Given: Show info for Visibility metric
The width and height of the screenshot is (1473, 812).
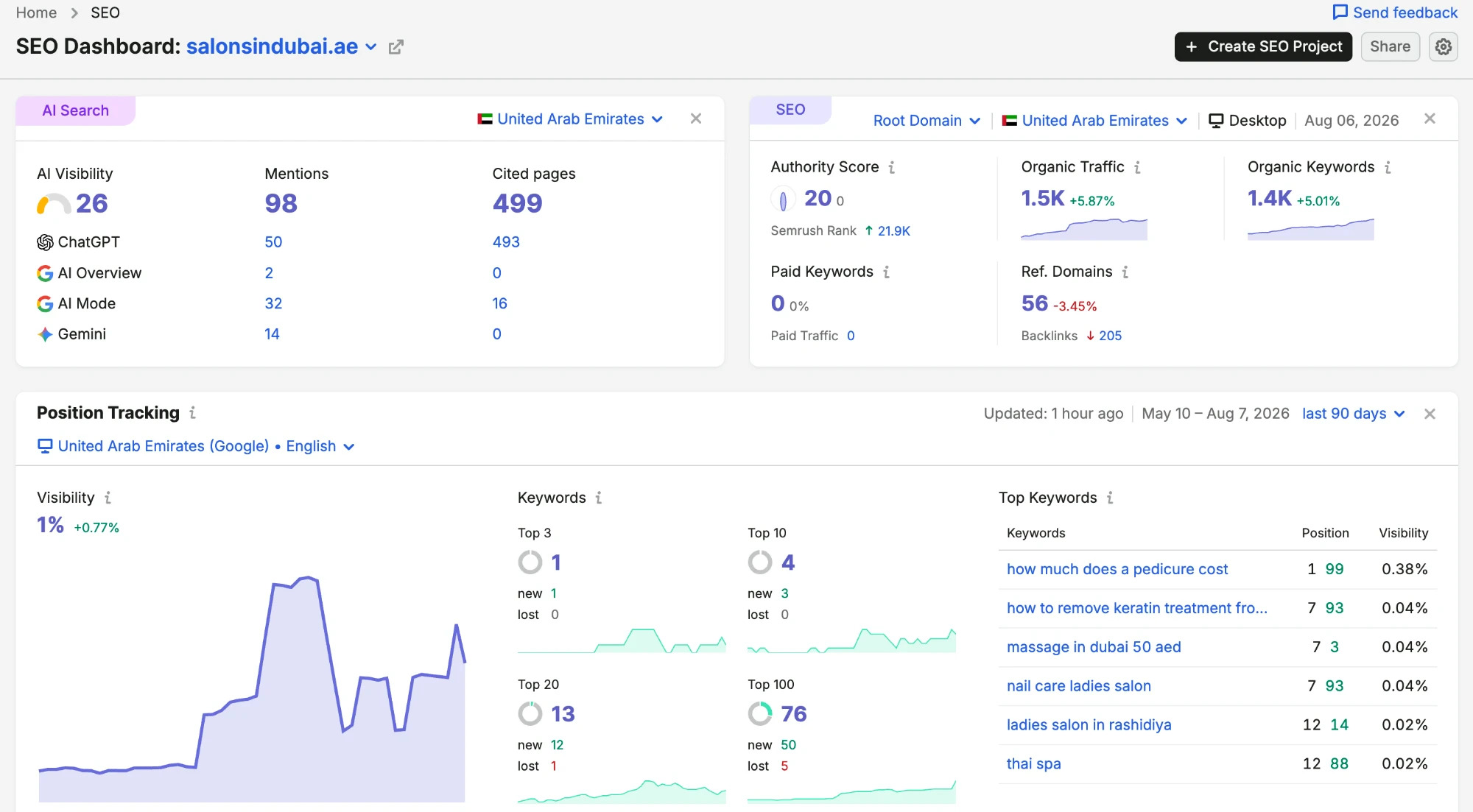Looking at the screenshot, I should click(x=108, y=498).
